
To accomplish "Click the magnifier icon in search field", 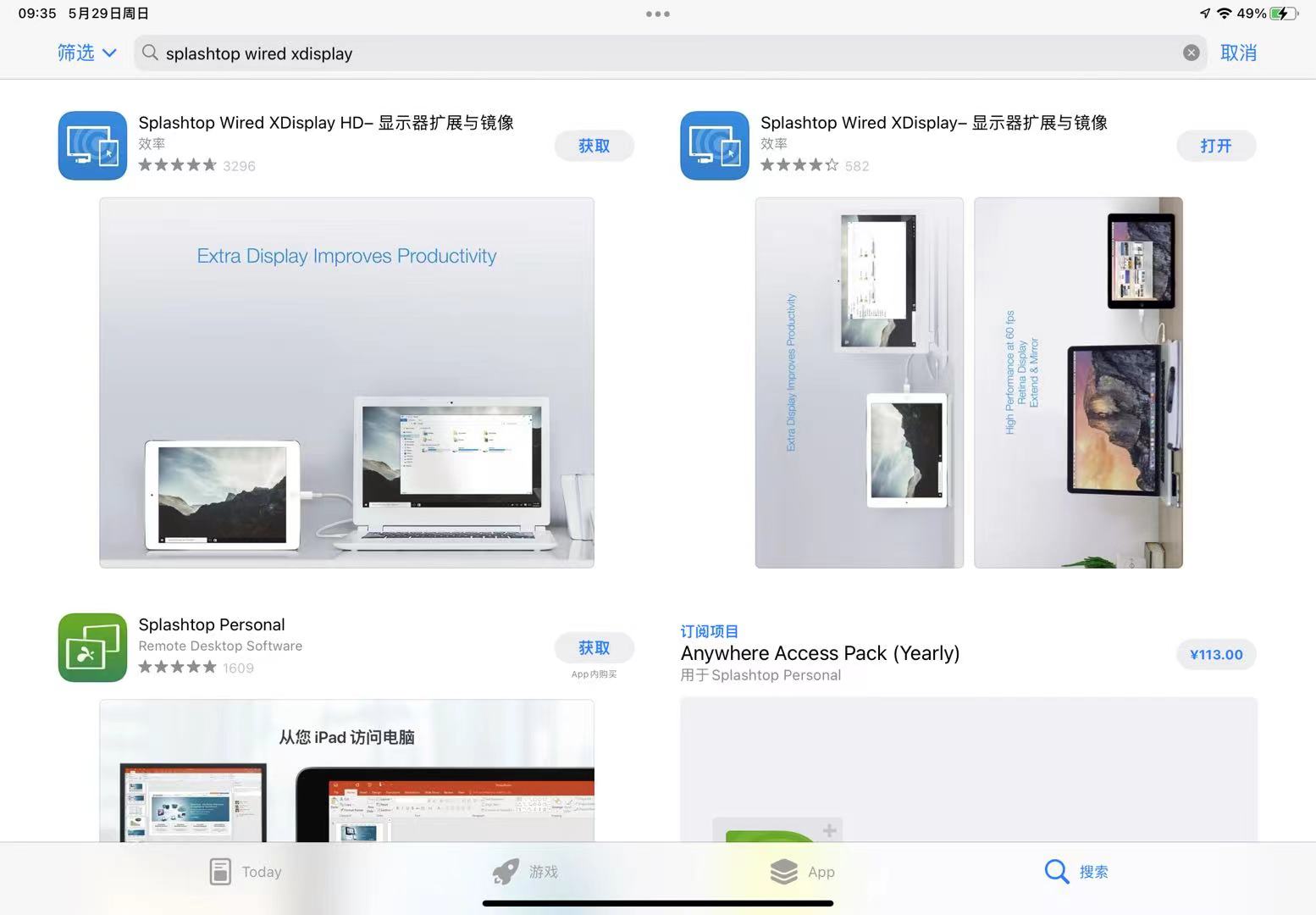I will point(150,53).
